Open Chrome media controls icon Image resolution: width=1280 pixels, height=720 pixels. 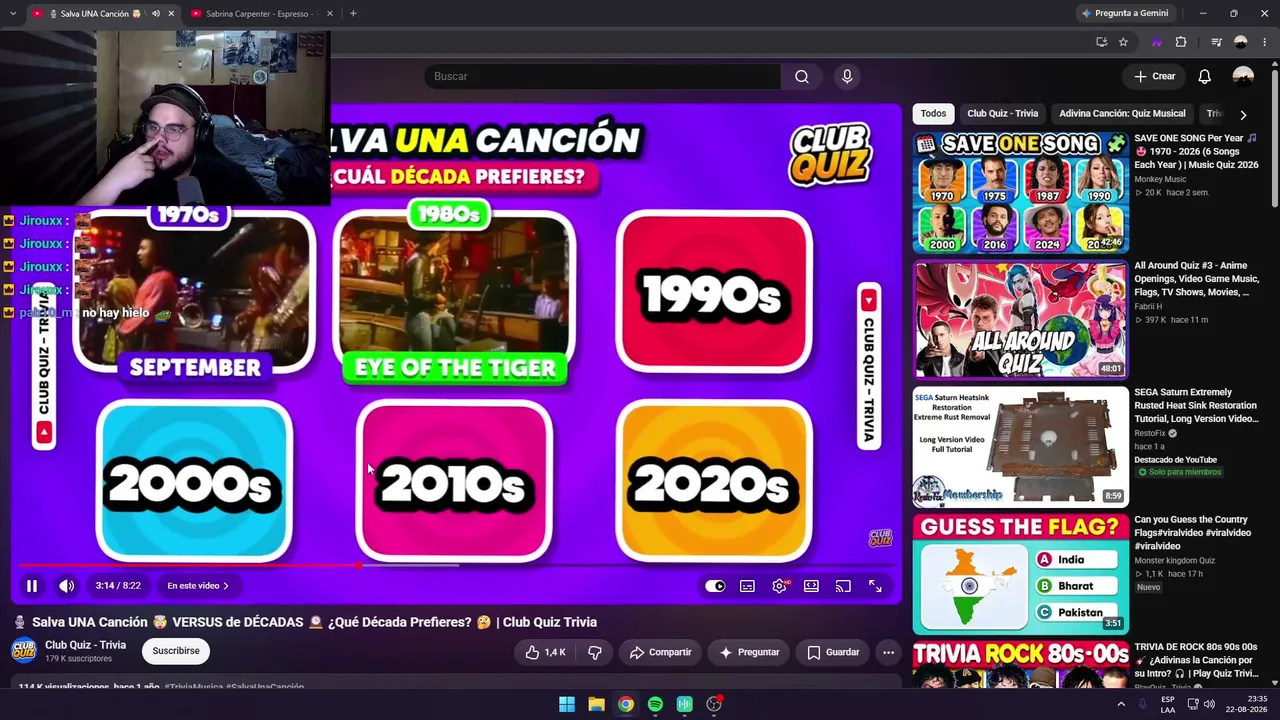click(1216, 42)
